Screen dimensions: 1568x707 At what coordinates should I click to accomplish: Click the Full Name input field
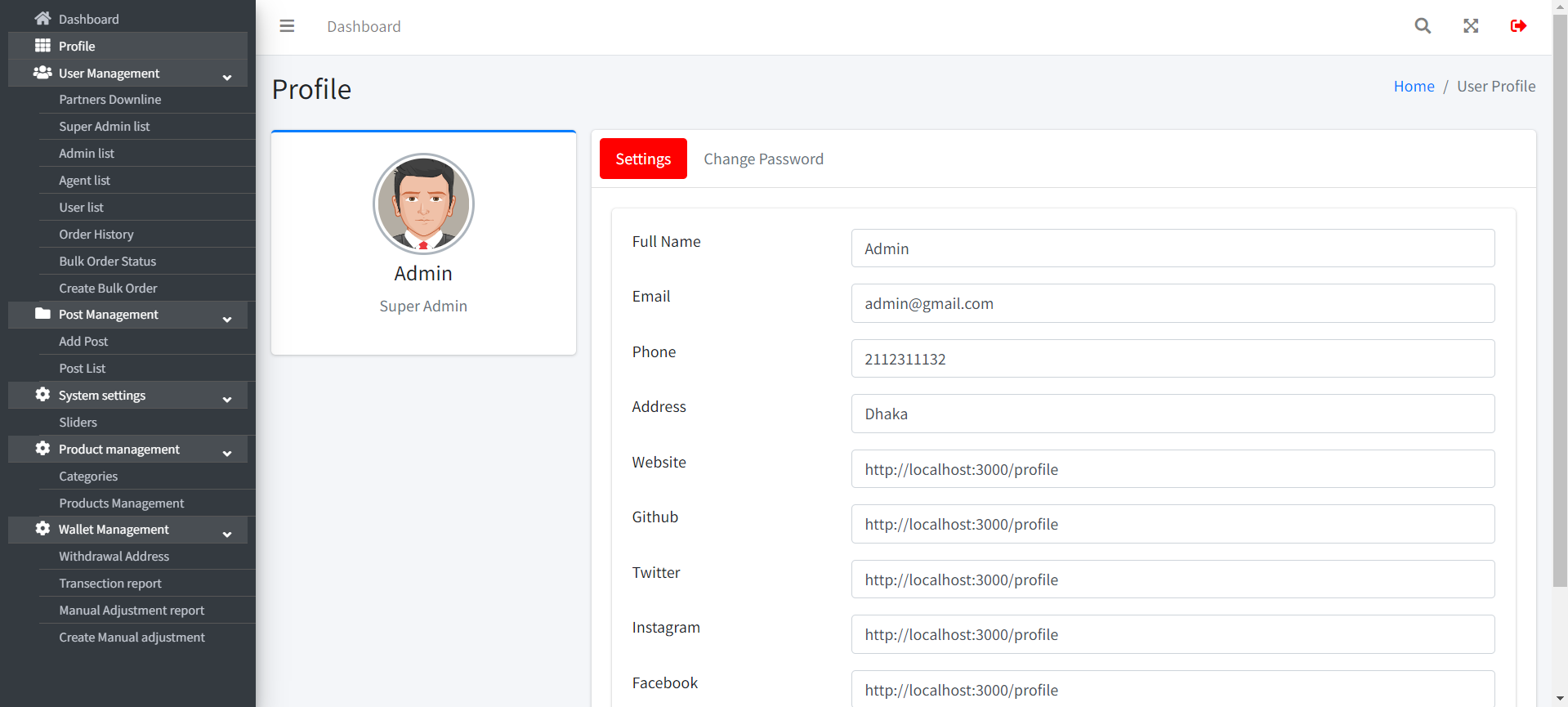1173,248
